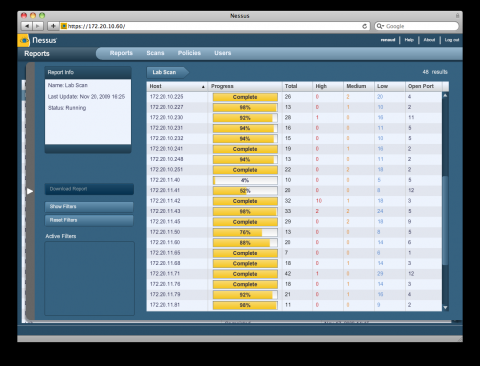Click the sort arrow in the Host column
The image size is (480, 366).
click(x=203, y=87)
